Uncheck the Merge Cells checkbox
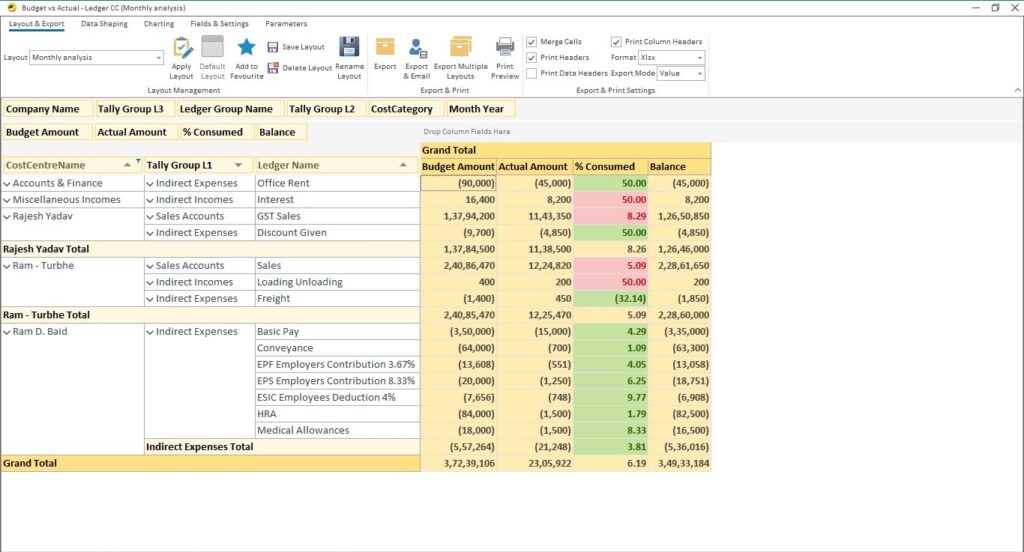Image resolution: width=1024 pixels, height=552 pixels. [x=532, y=42]
